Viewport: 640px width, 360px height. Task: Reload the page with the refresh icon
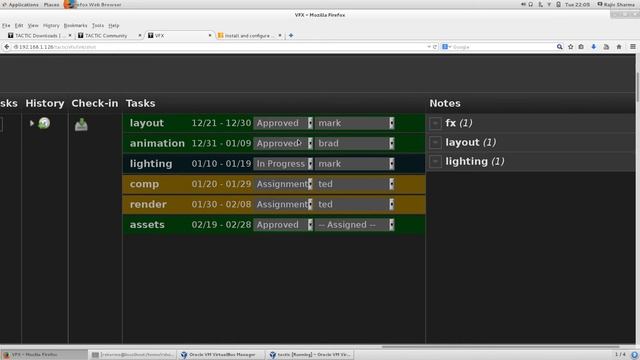pos(435,47)
